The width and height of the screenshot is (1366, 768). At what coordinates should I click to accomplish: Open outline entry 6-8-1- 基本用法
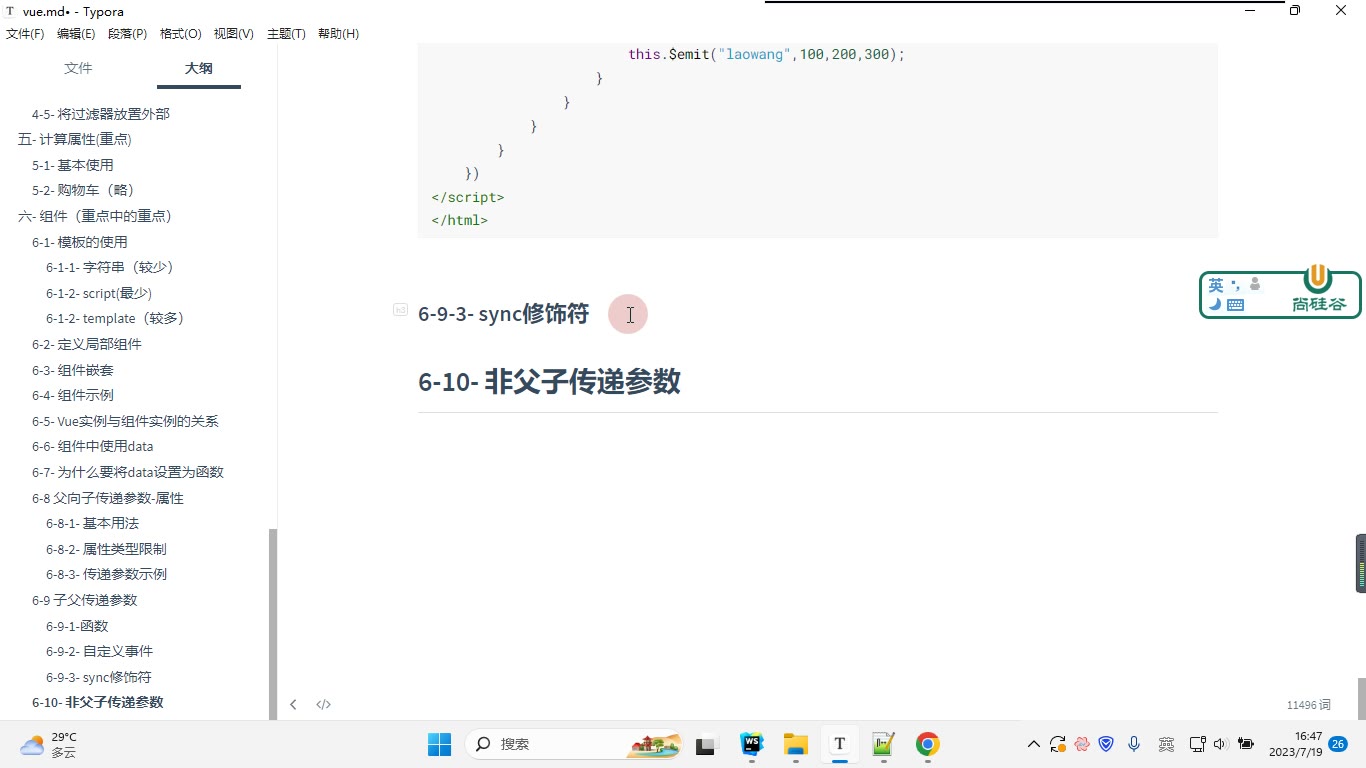click(x=93, y=523)
